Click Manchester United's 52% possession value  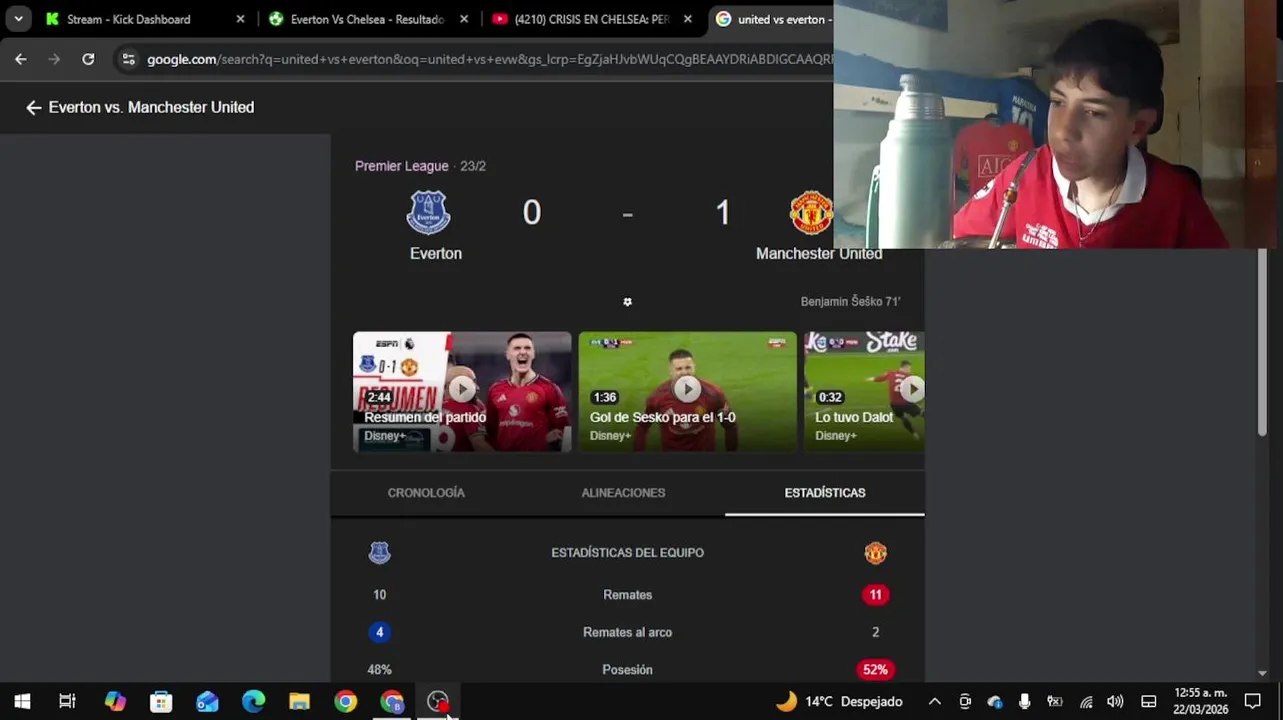pyautogui.click(x=875, y=670)
